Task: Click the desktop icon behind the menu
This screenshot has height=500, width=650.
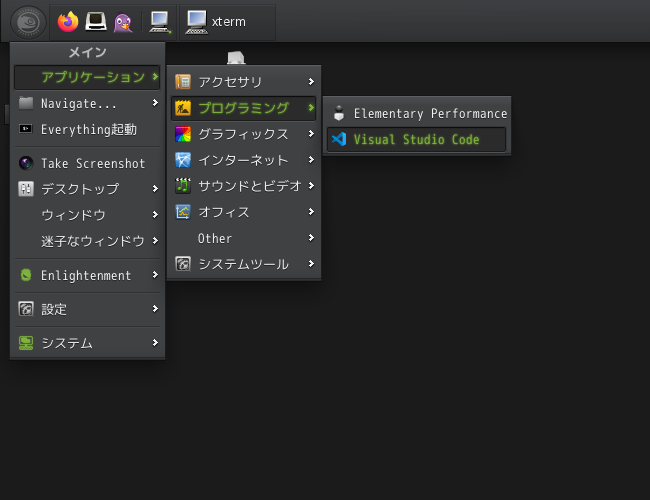Action: (236, 58)
